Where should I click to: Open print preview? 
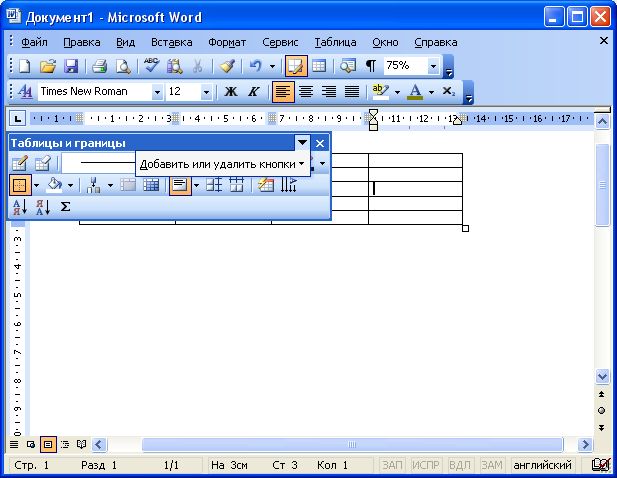pyautogui.click(x=123, y=66)
